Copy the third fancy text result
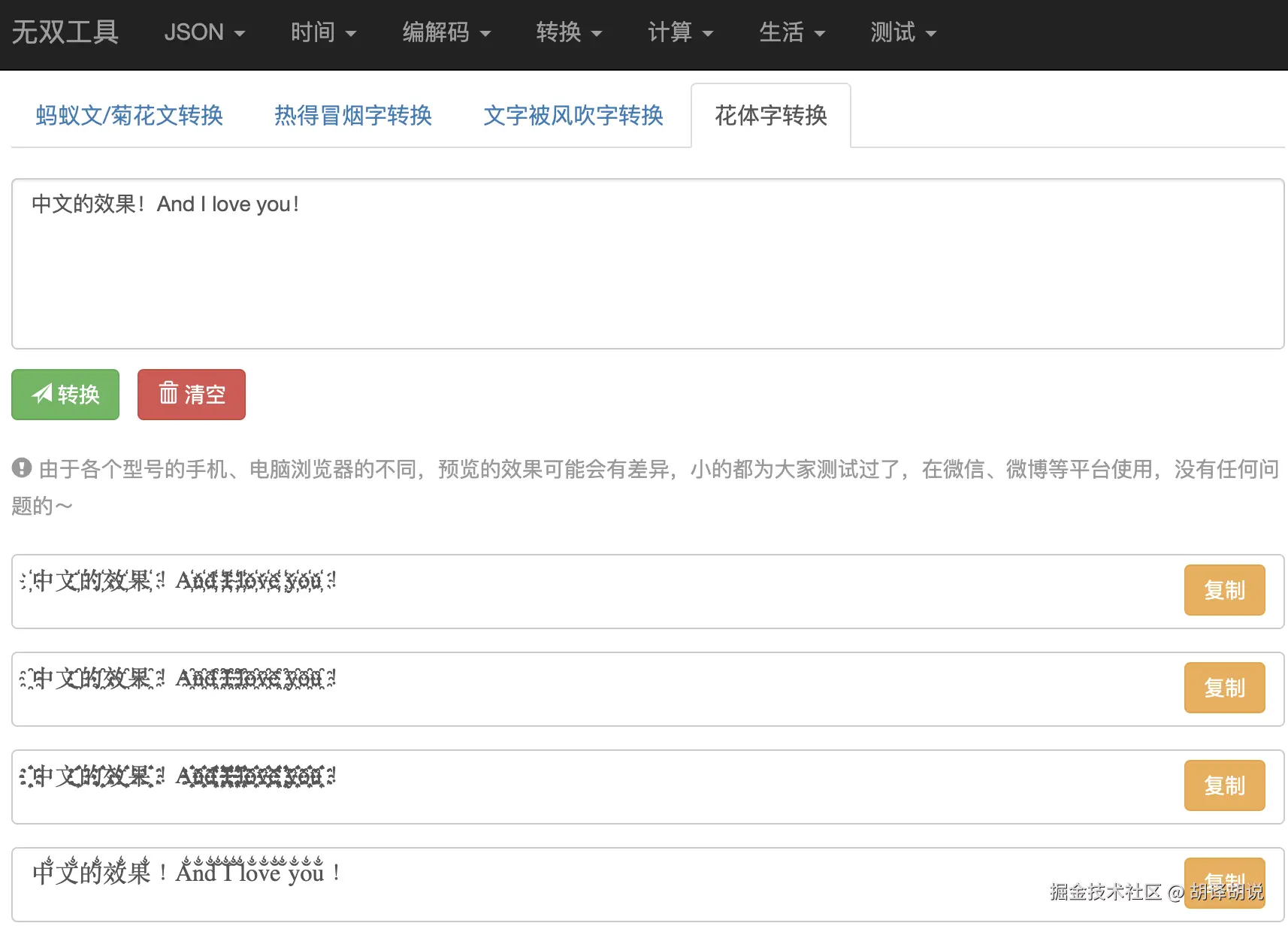Viewport: 1288px width, 926px height. pos(1224,785)
